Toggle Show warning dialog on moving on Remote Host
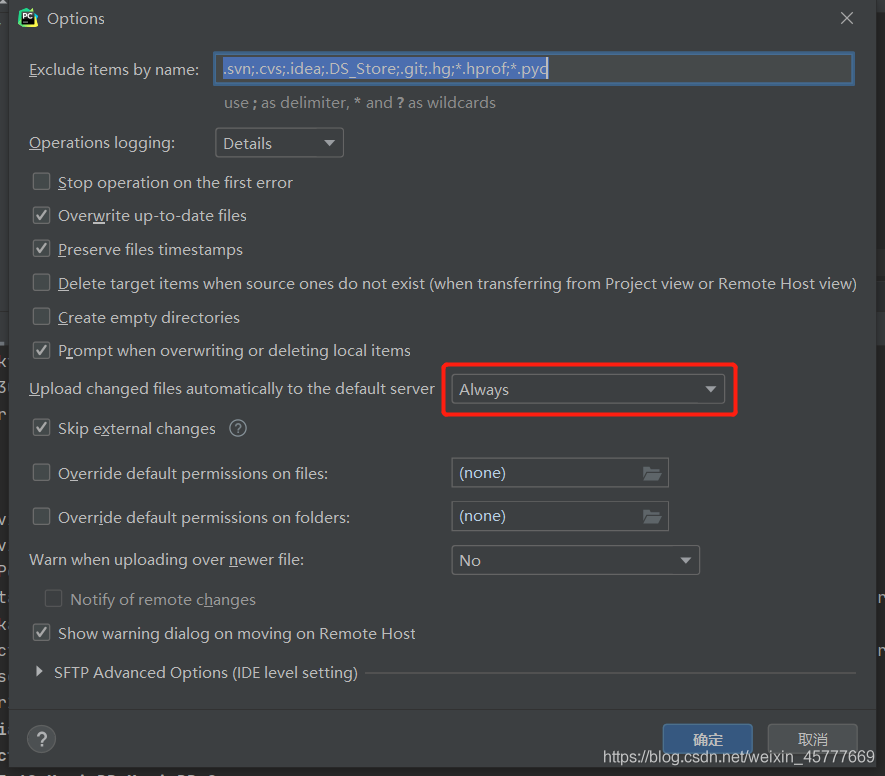This screenshot has width=885, height=776. click(42, 633)
